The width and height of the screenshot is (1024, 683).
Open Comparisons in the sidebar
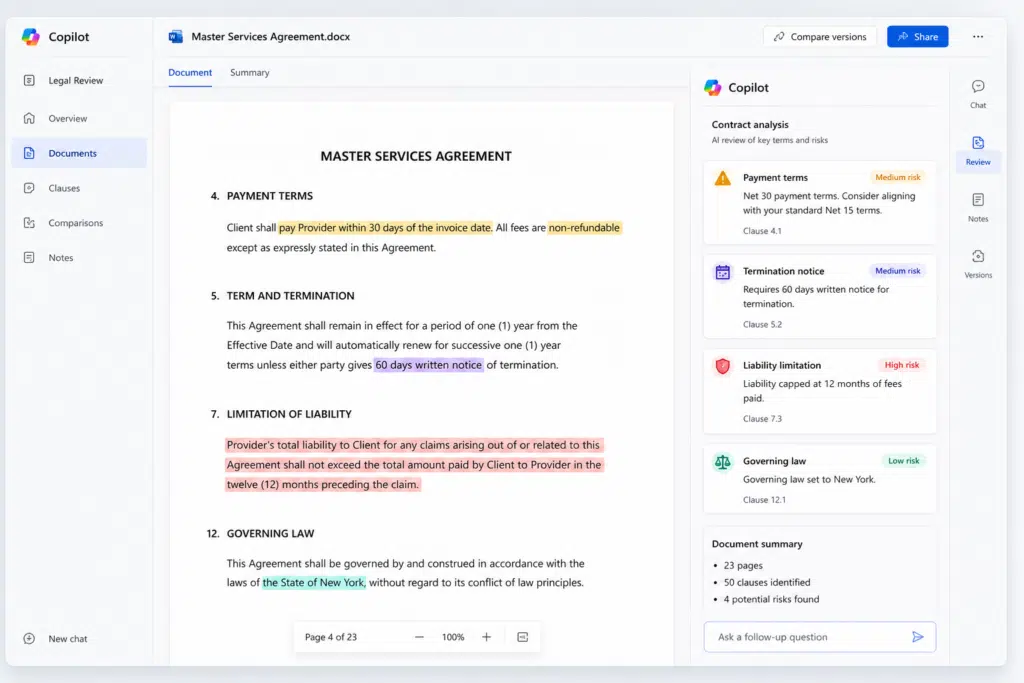click(x=75, y=223)
